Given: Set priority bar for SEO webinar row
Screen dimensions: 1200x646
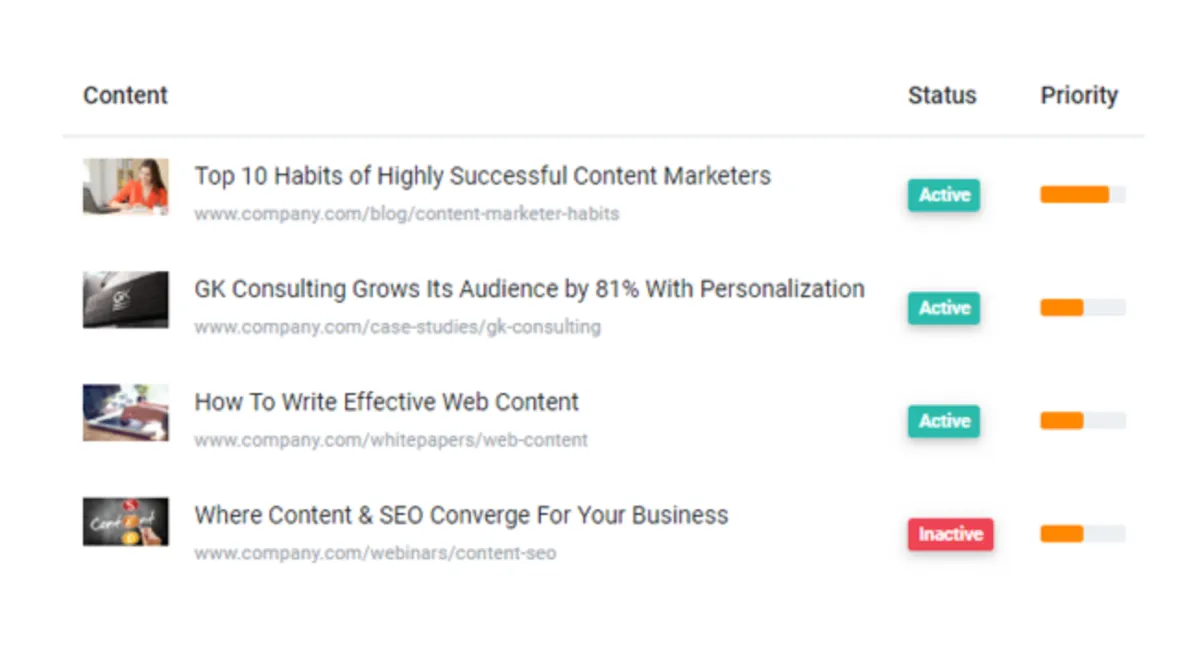Looking at the screenshot, I should point(1082,534).
